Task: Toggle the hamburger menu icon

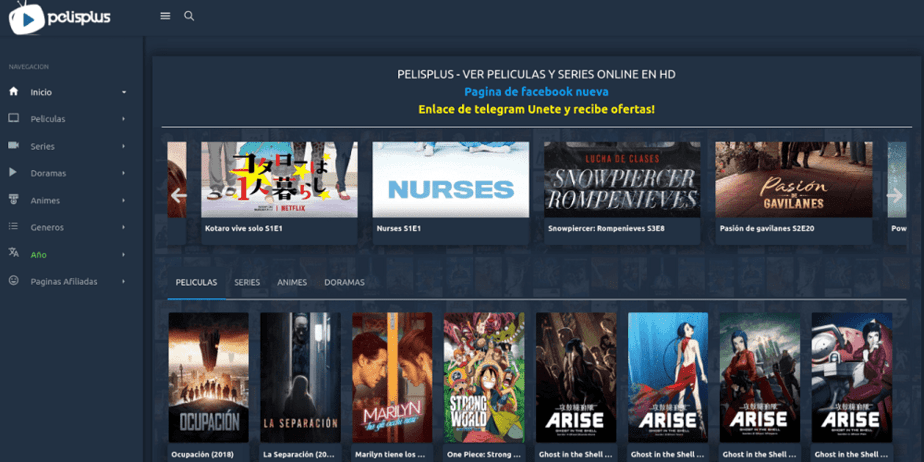Action: 165,16
